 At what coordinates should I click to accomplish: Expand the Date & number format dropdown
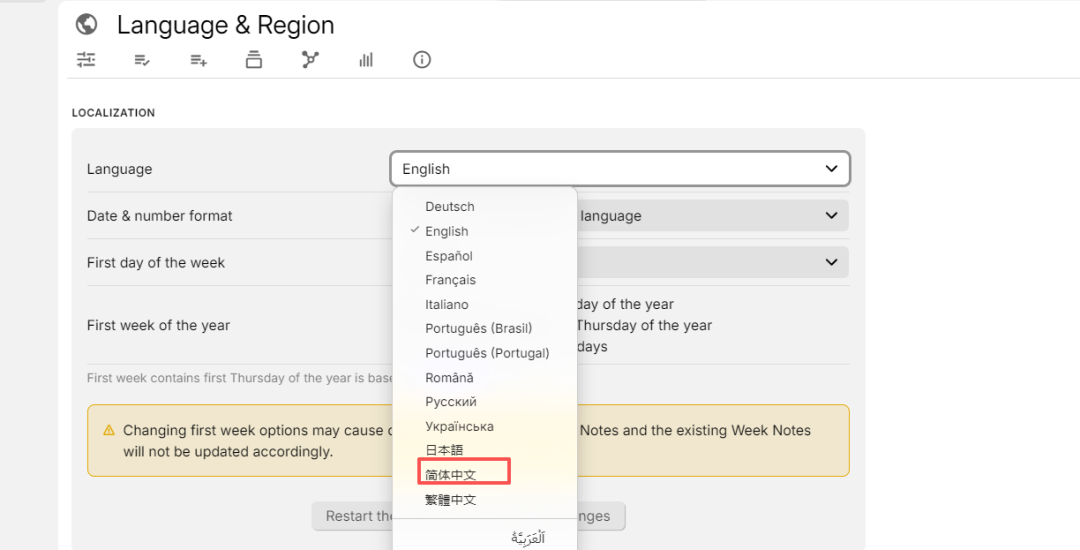click(x=831, y=215)
